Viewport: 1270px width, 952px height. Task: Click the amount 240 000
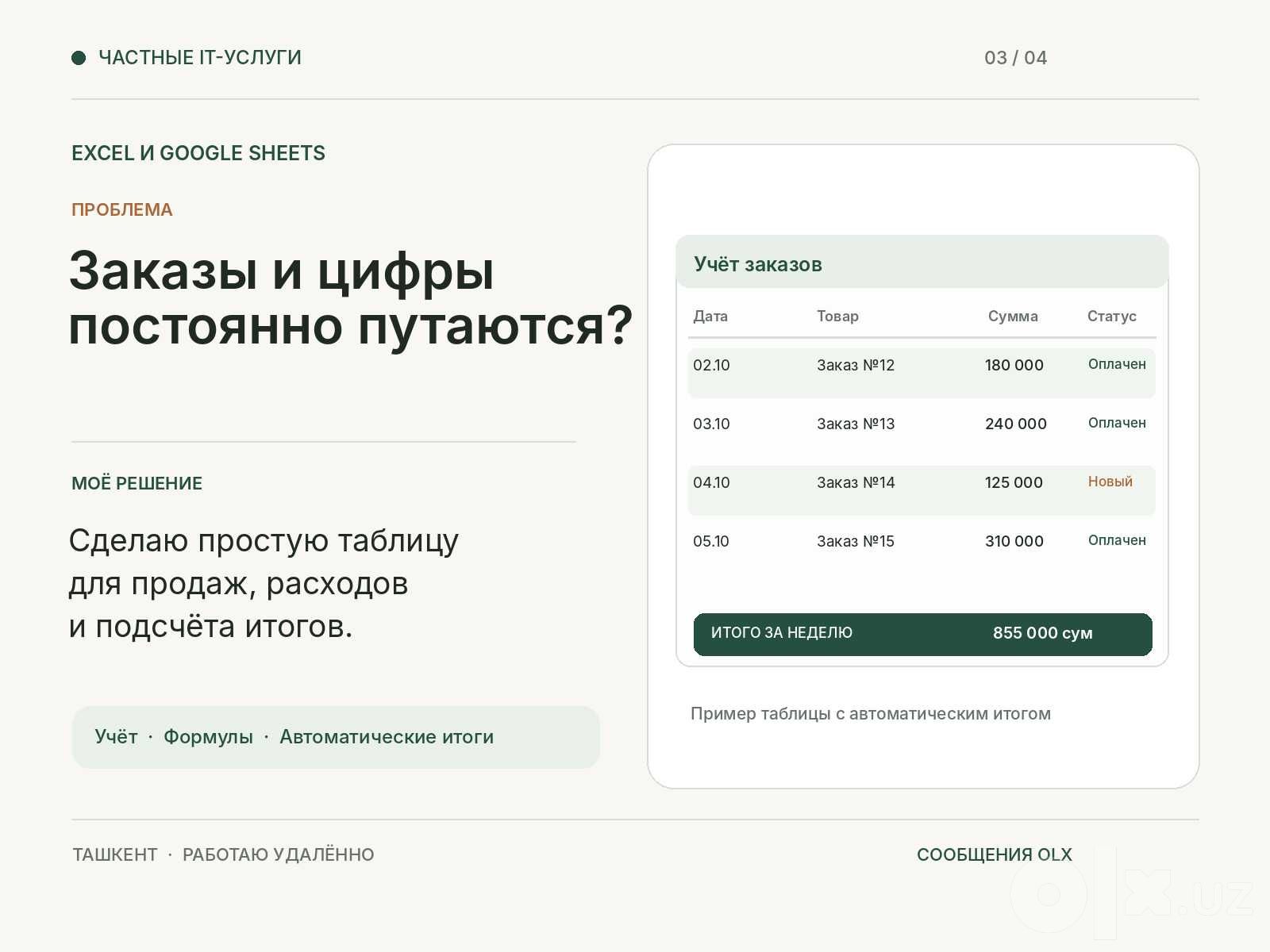click(x=1016, y=424)
